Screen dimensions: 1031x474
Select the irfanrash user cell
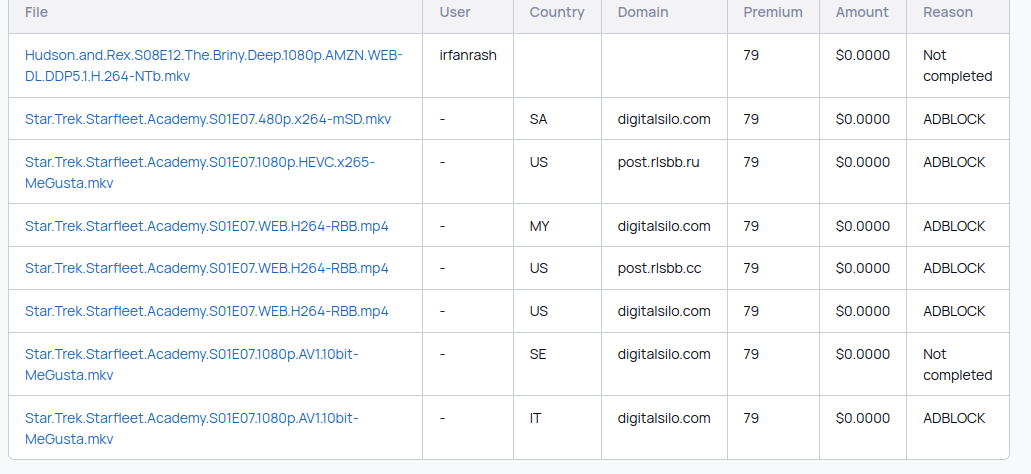468,55
